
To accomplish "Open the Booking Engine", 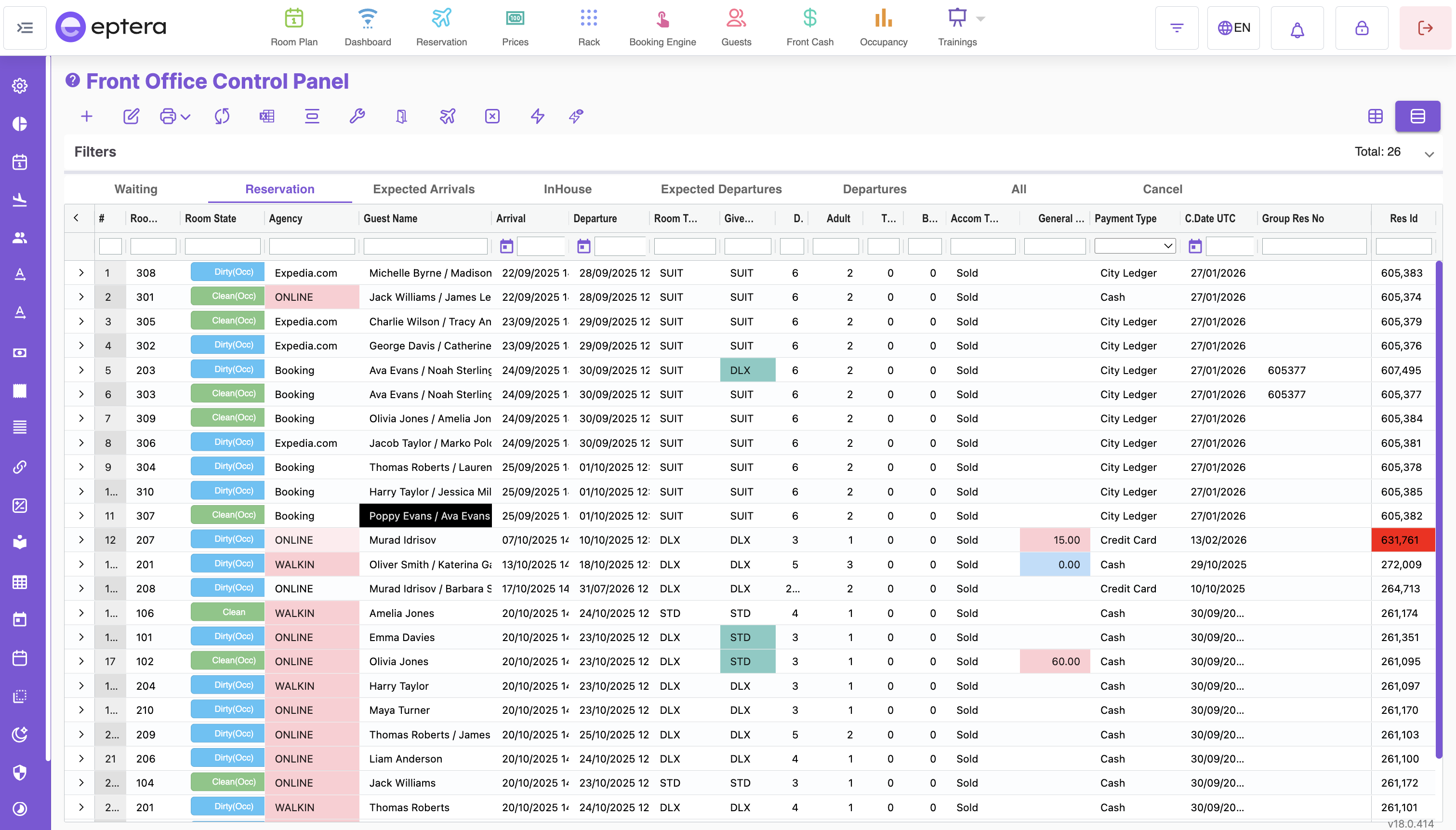I will click(662, 27).
